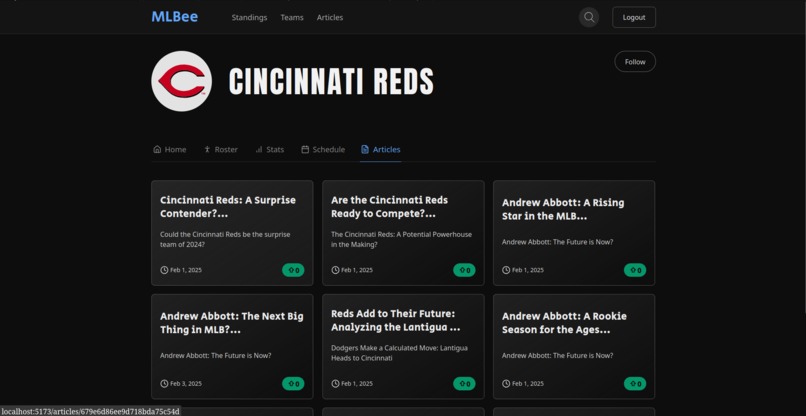Click the 'Feb 3, 2025' date text
Viewport: 806px width, 416px height.
click(x=186, y=384)
